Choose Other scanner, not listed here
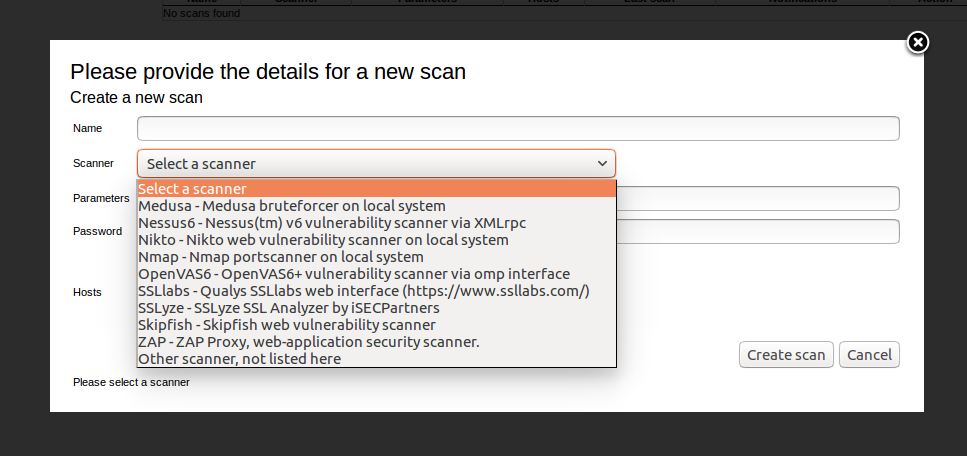 pyautogui.click(x=376, y=358)
